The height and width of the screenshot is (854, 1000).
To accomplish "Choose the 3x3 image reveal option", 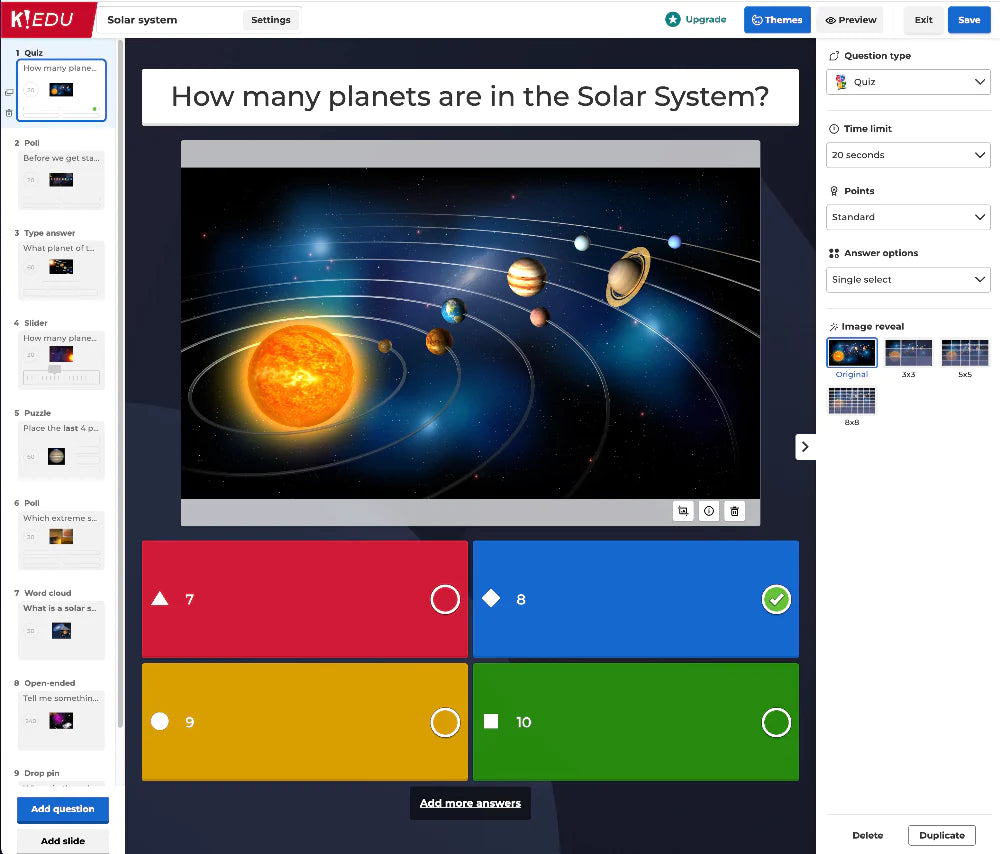I will point(908,353).
